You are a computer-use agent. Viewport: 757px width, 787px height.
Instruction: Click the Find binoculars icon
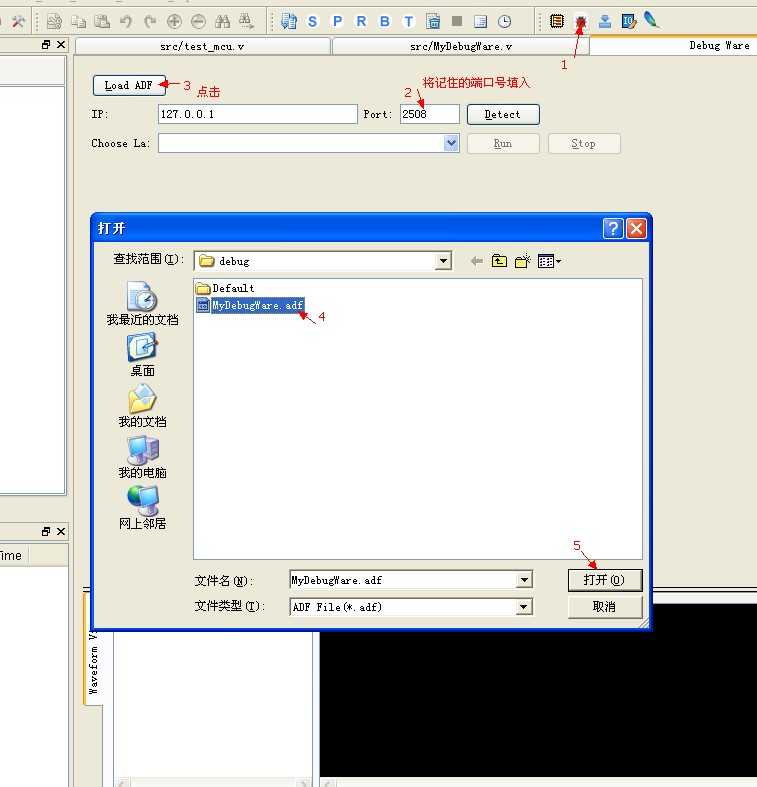pos(222,22)
